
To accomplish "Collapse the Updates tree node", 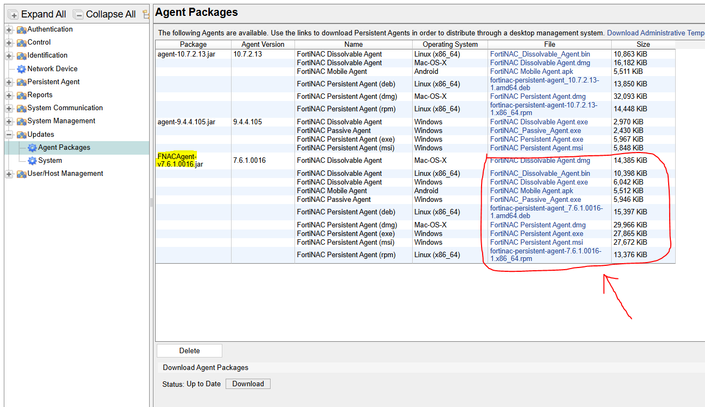I will 9,134.
